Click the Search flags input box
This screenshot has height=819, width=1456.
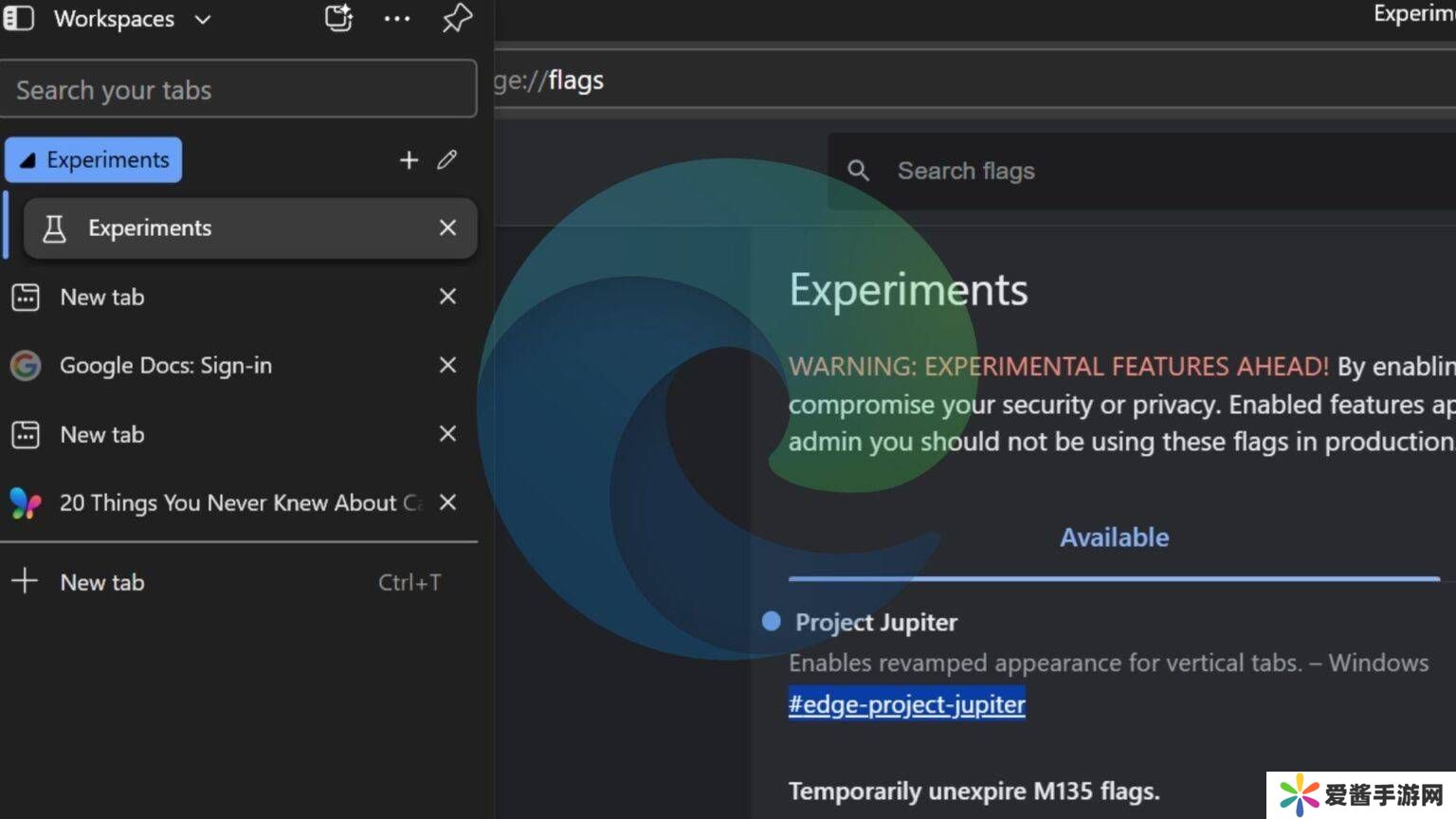pos(1137,171)
